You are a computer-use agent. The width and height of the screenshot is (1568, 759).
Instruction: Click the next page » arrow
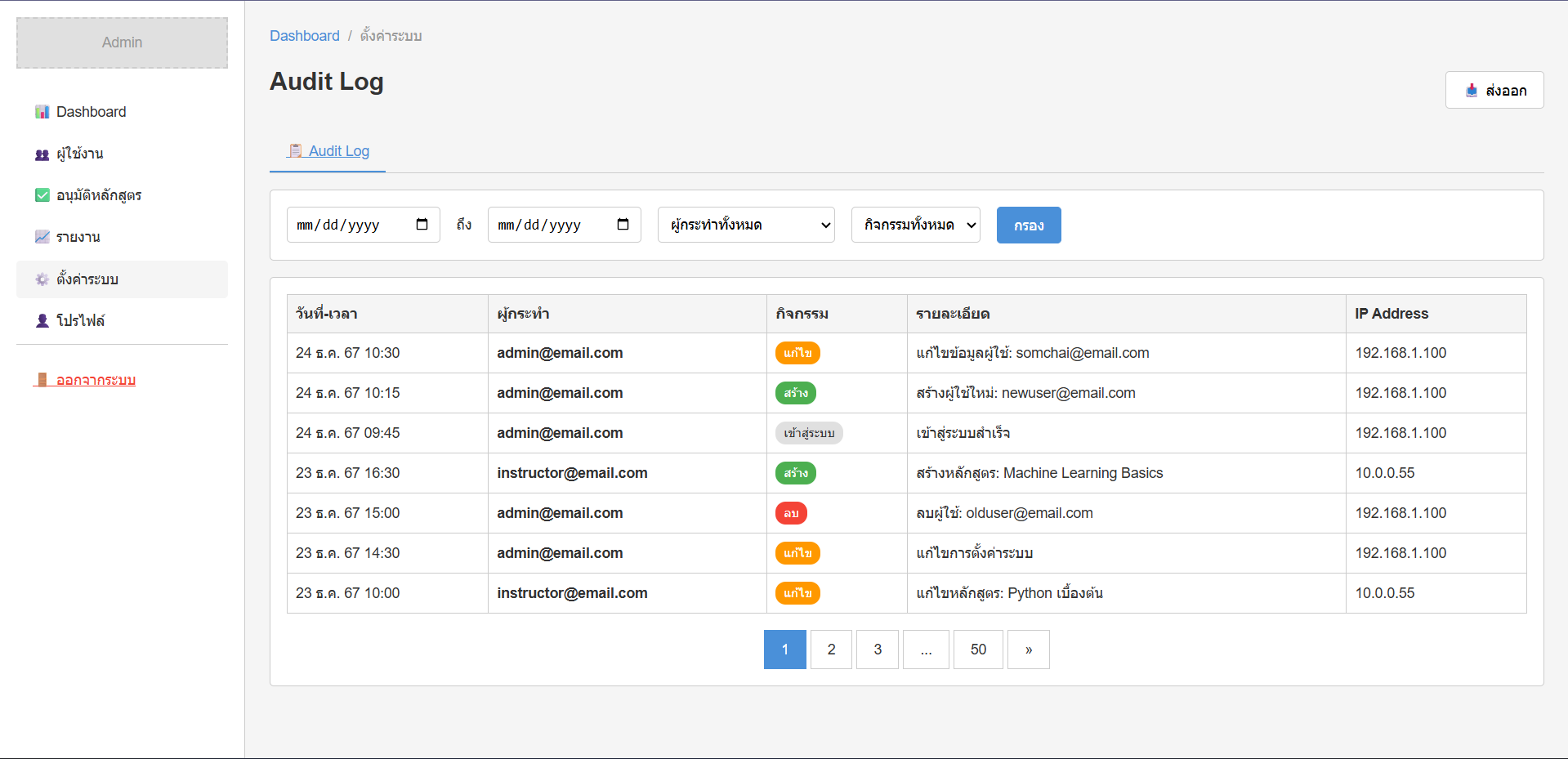click(1028, 650)
